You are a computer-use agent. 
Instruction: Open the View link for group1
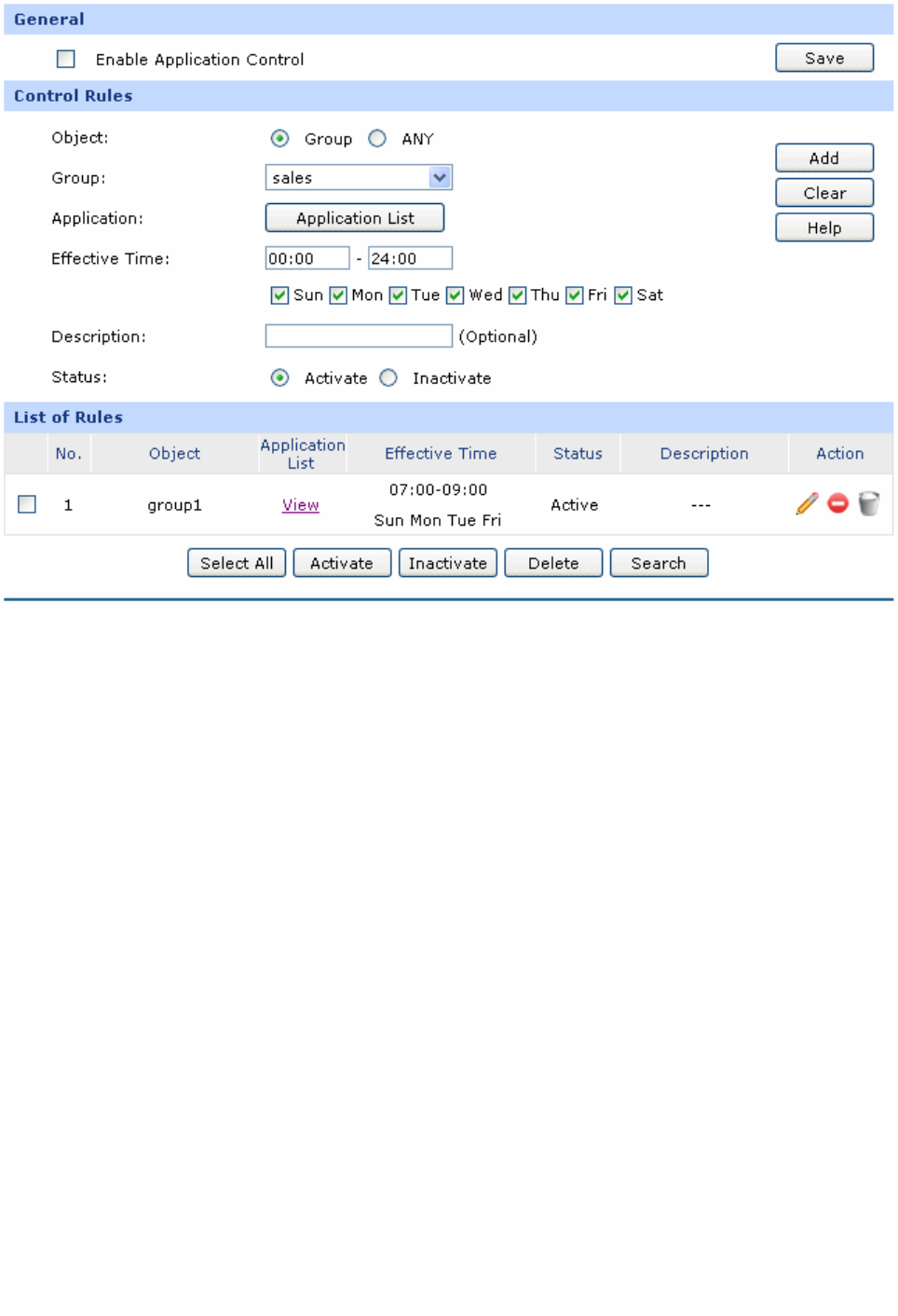301,505
